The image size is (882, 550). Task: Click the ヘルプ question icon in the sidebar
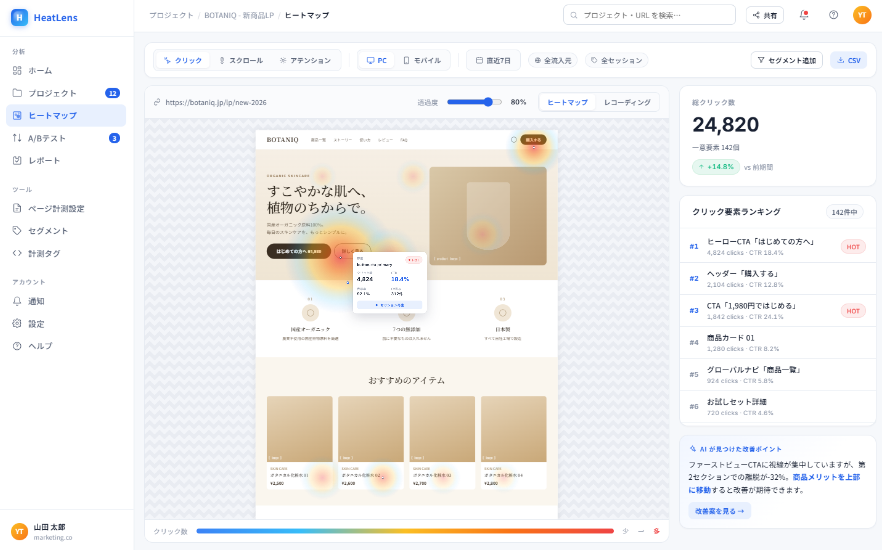point(17,346)
